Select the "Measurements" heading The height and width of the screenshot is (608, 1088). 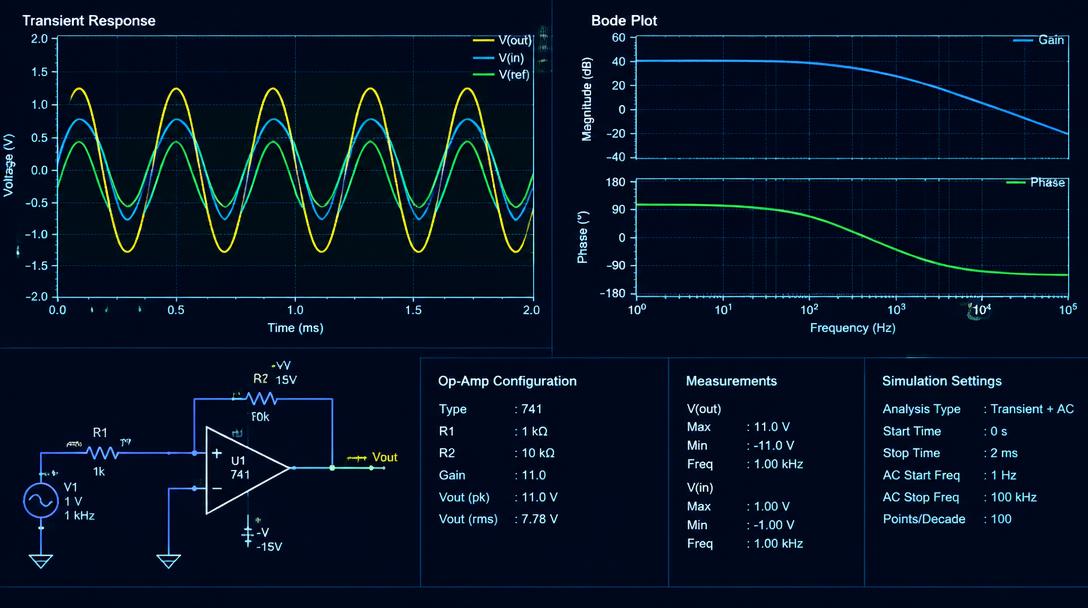pyautogui.click(x=731, y=381)
